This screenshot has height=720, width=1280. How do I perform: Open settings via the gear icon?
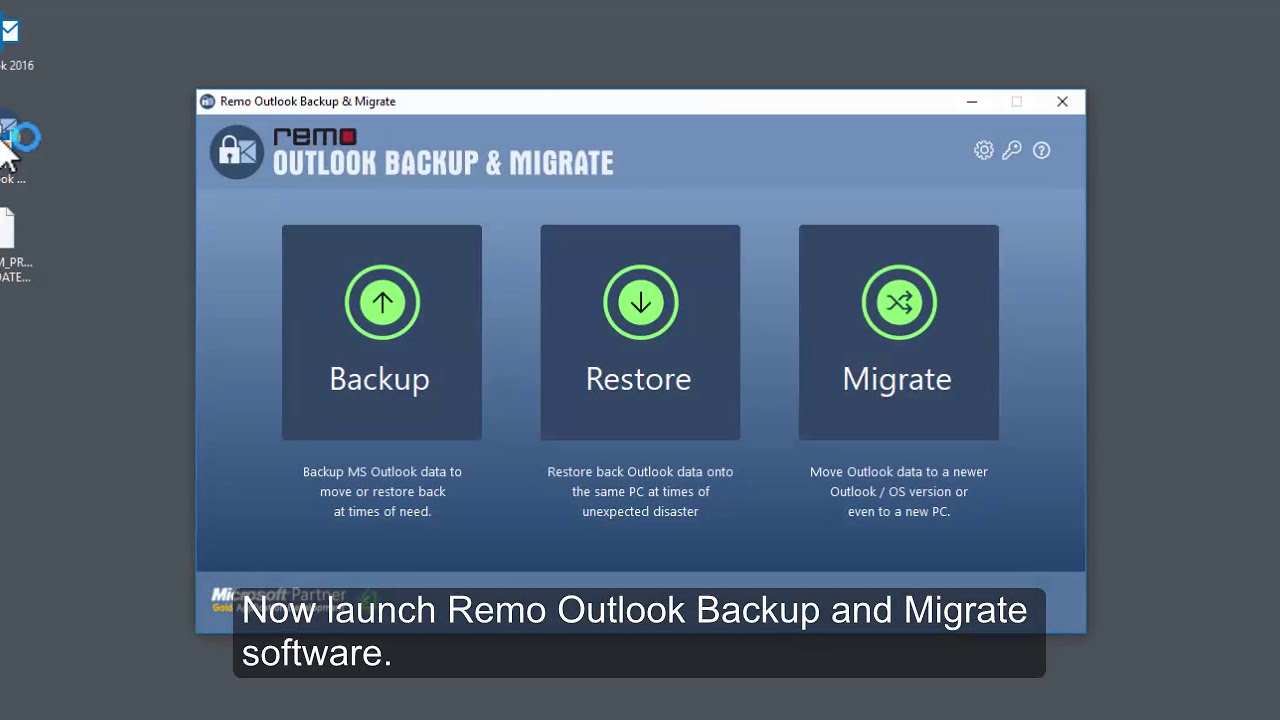tap(984, 150)
